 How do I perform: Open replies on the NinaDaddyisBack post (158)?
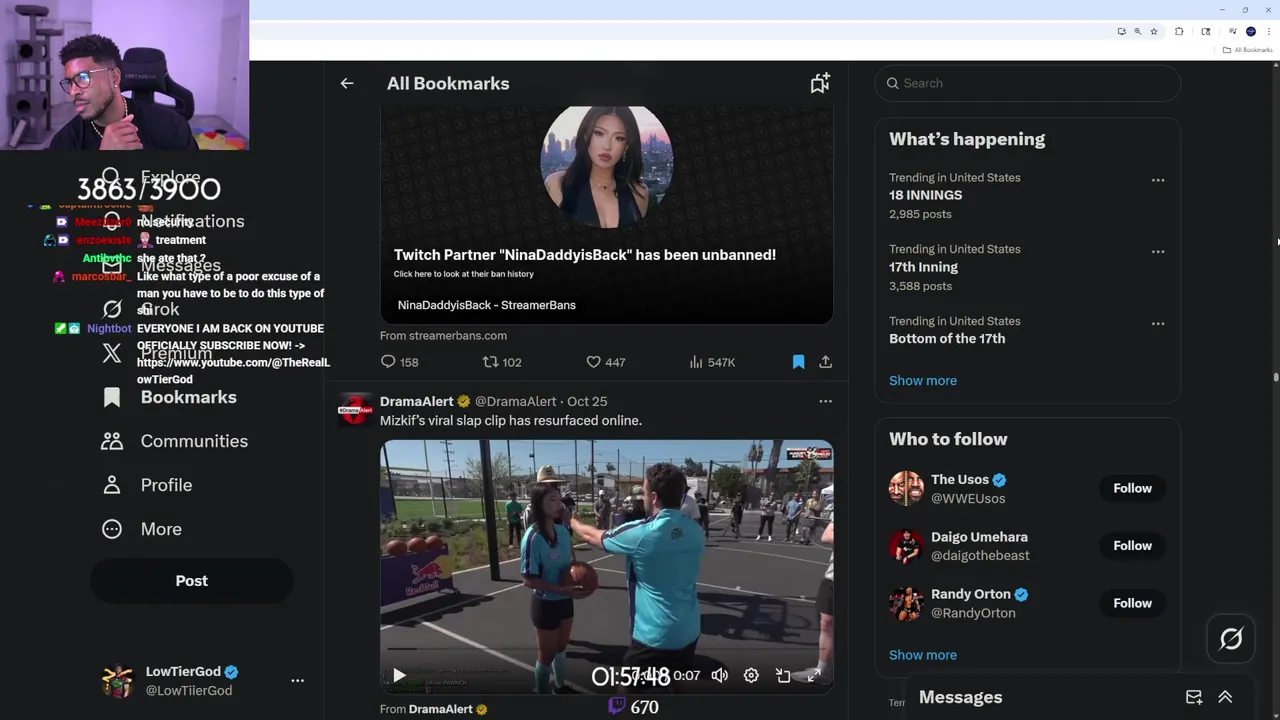(x=399, y=362)
